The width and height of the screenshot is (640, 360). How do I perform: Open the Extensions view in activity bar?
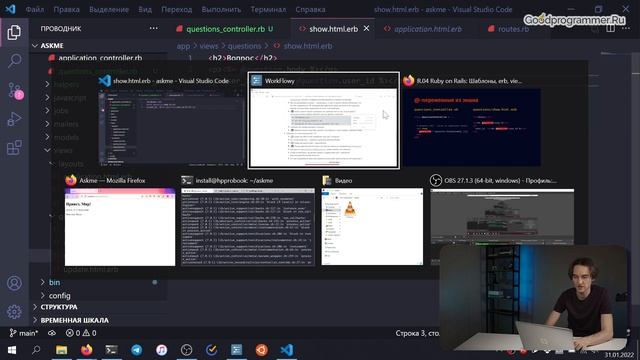14,148
